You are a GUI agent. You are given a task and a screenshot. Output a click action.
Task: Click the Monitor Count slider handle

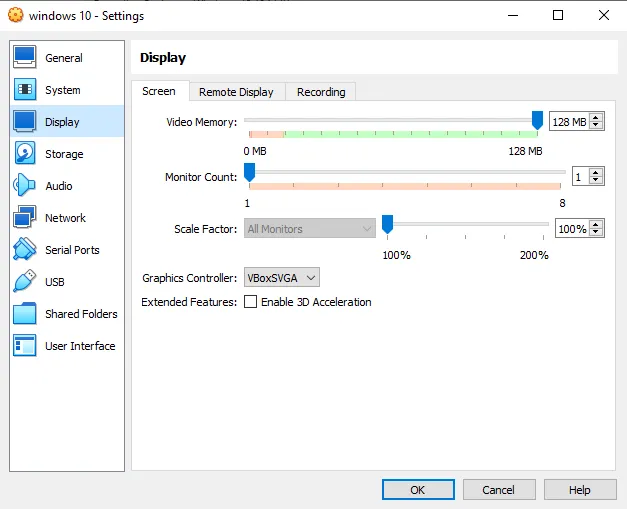pyautogui.click(x=250, y=172)
